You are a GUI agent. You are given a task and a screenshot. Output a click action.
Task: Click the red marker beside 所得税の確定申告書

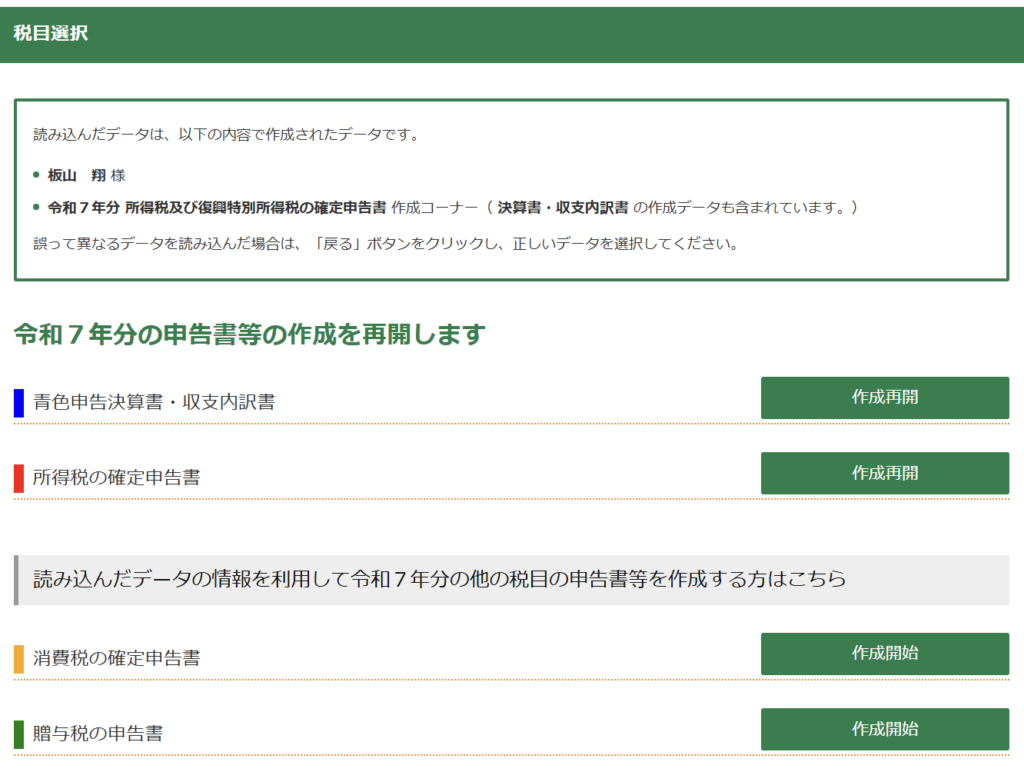19,478
